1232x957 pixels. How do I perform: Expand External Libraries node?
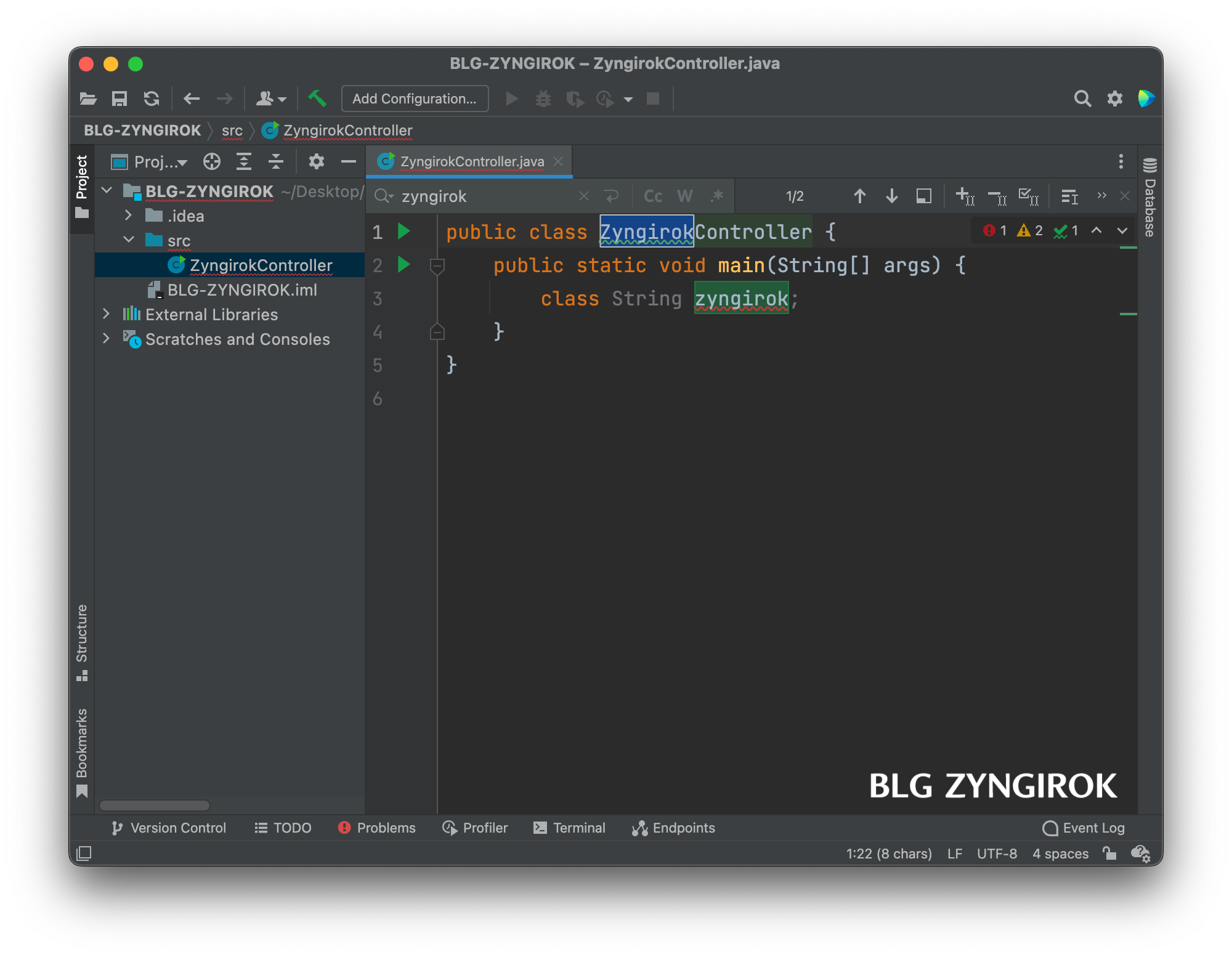click(x=106, y=314)
